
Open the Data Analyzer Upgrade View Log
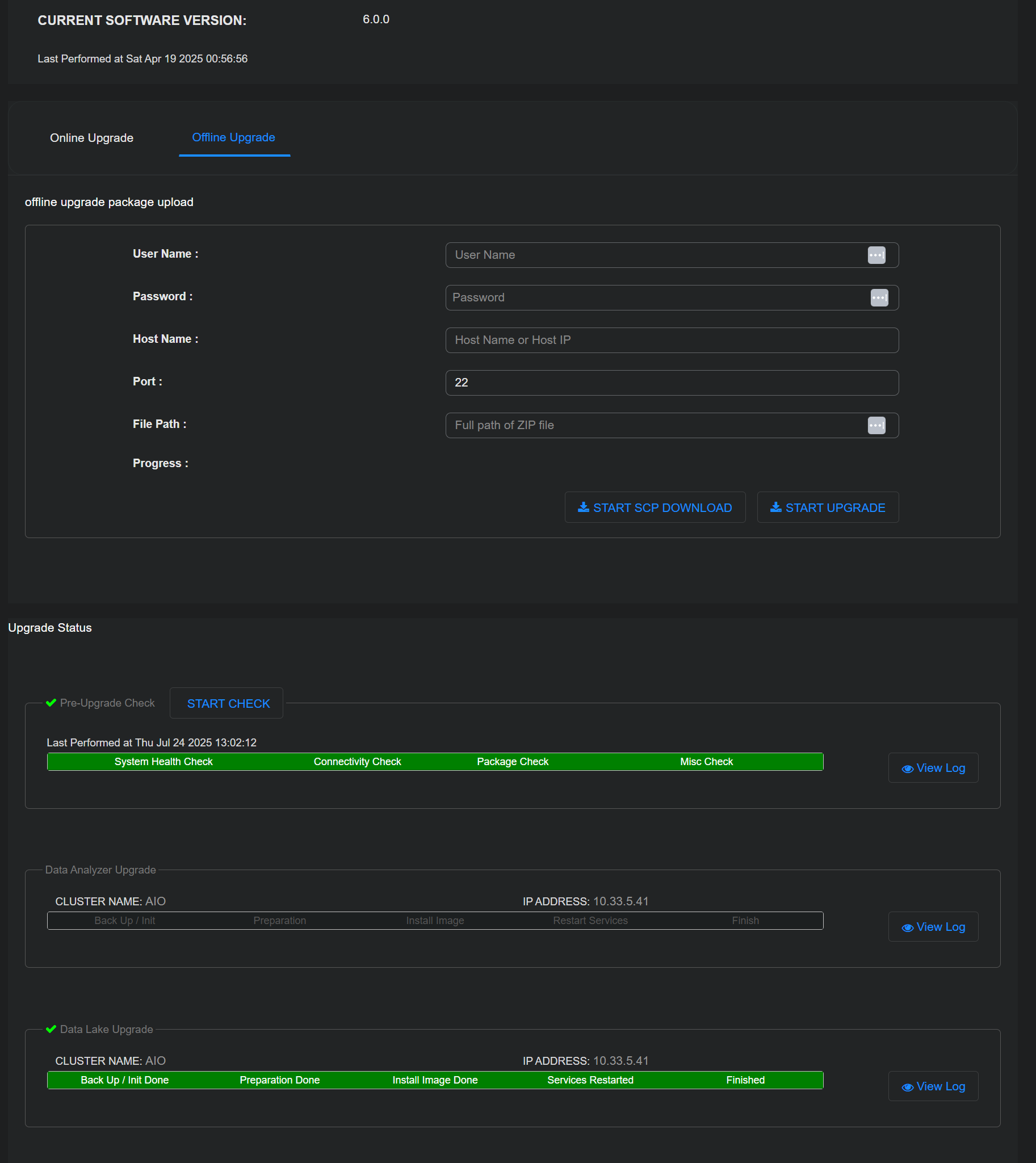933,927
